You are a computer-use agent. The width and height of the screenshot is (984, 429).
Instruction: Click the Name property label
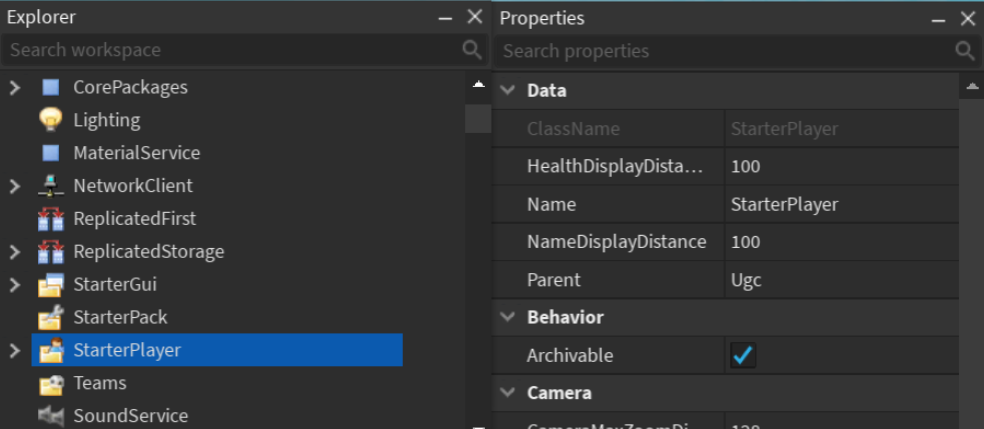point(551,204)
